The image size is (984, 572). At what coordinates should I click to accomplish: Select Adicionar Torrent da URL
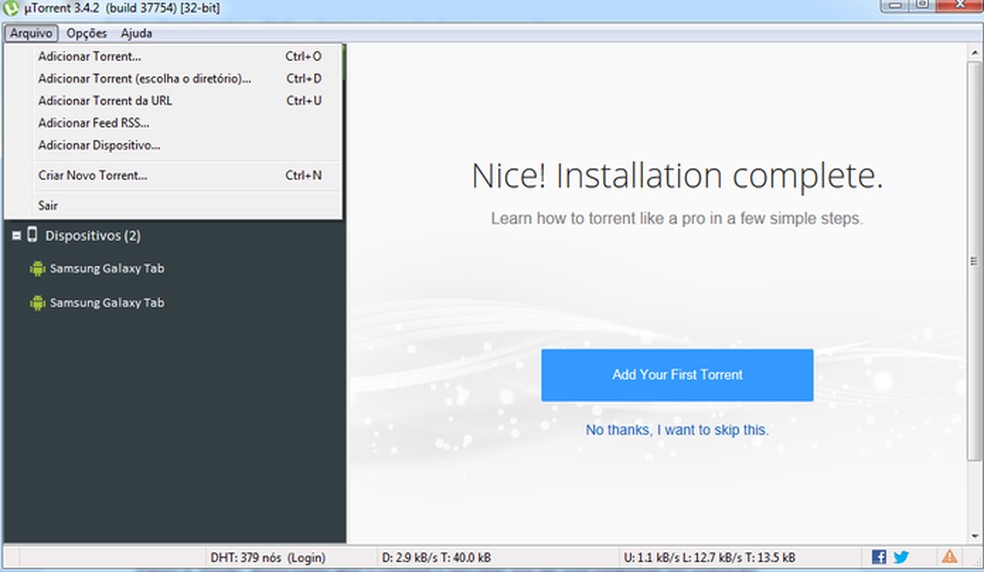173,100
